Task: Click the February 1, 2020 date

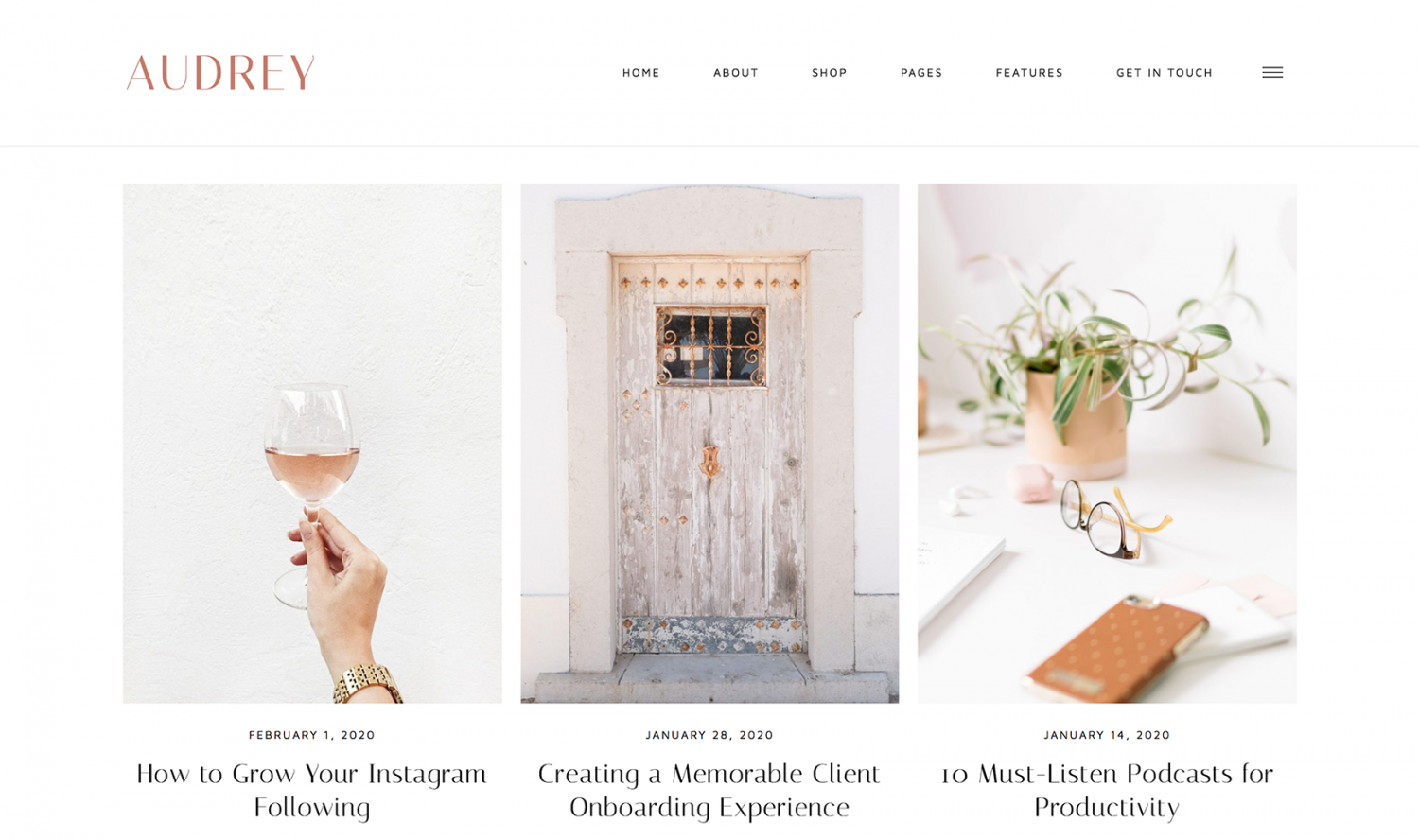Action: pos(312,735)
